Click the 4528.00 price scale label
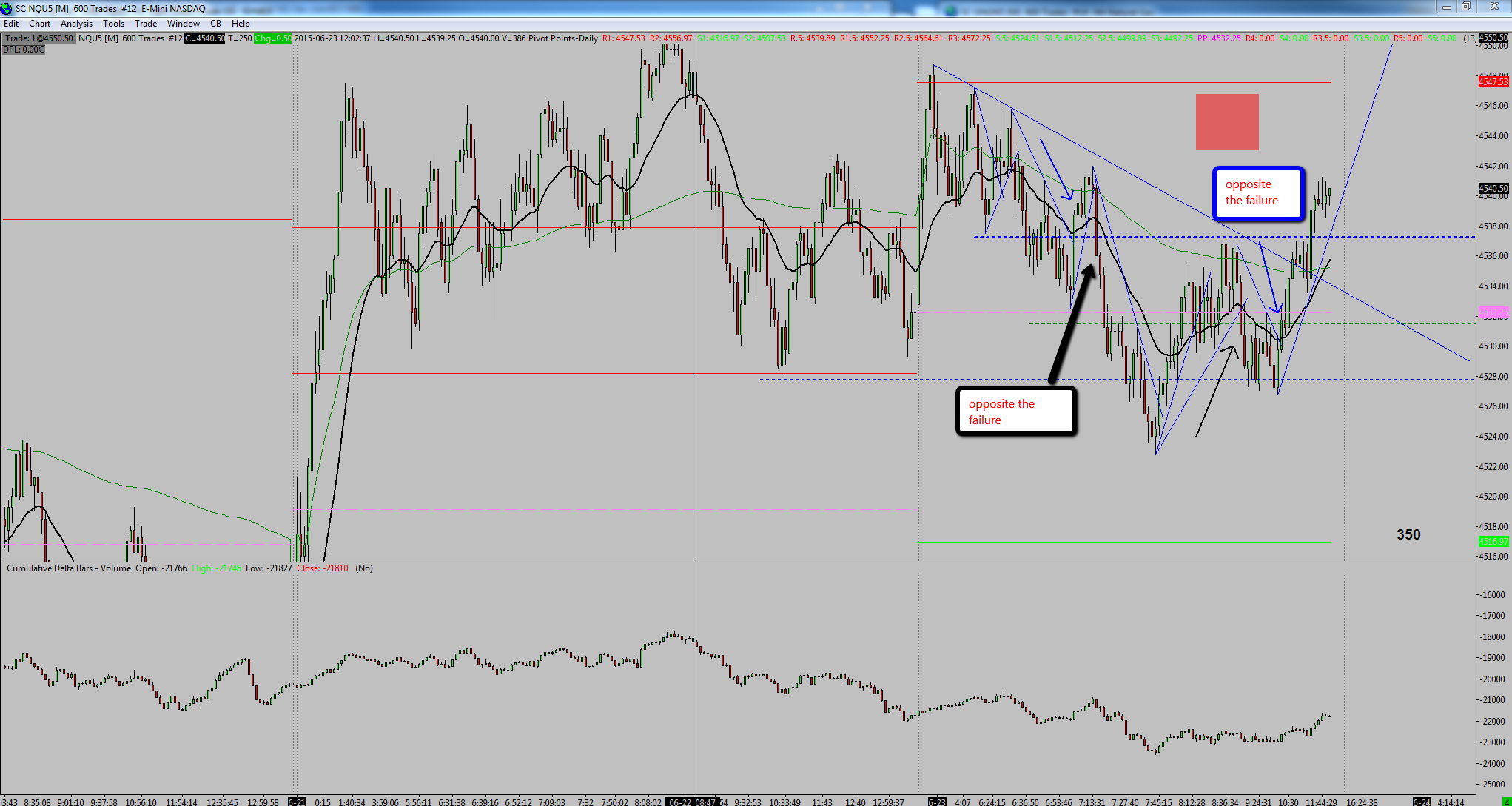This screenshot has width=1512, height=806. click(1493, 377)
